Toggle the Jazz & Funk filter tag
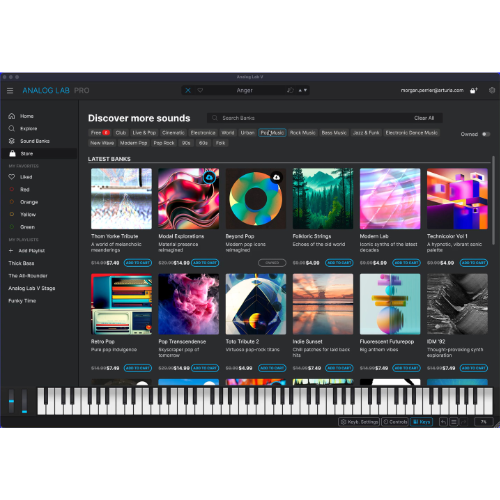This screenshot has width=500, height=500. point(366,133)
